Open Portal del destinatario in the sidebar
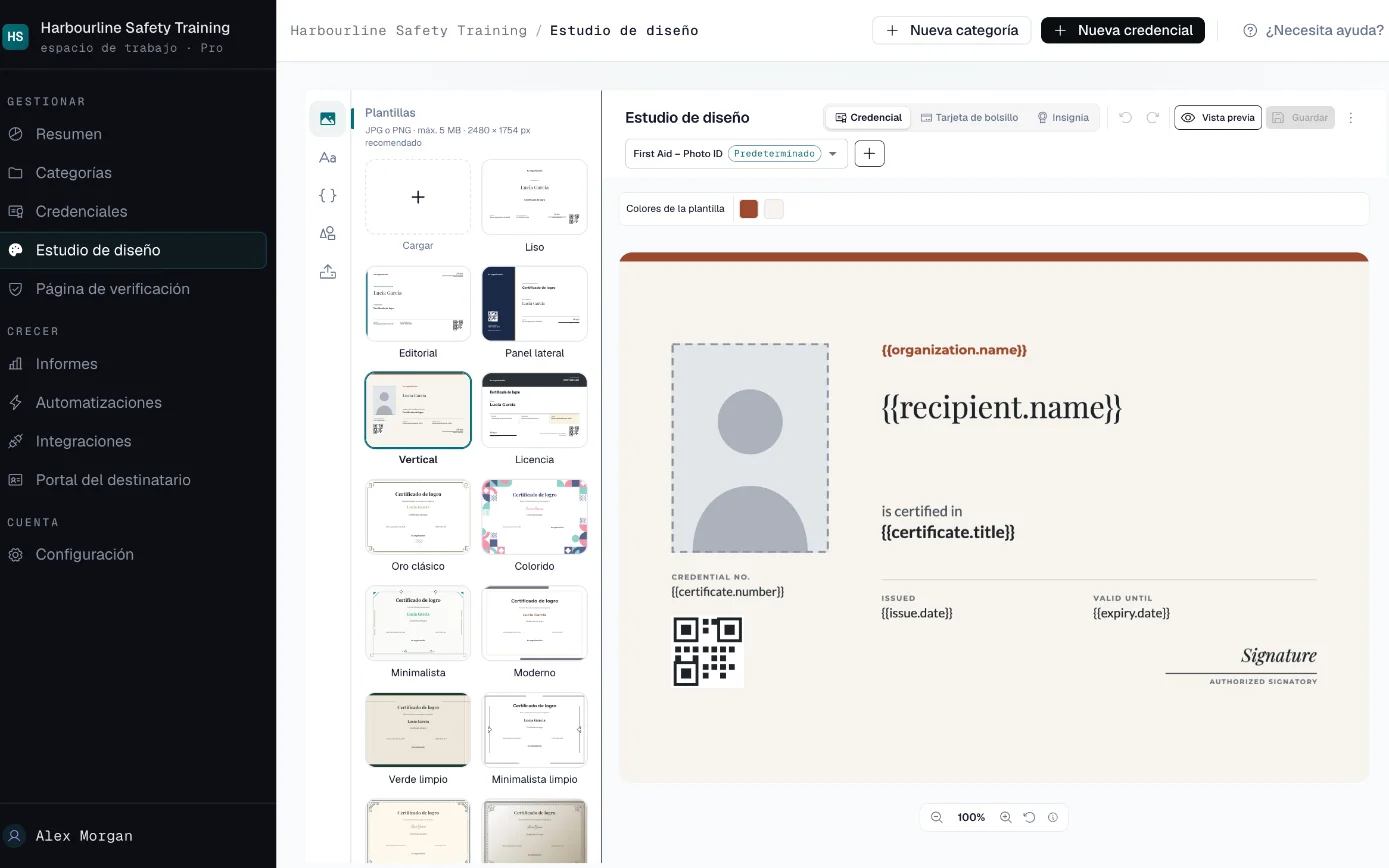 pos(134,480)
